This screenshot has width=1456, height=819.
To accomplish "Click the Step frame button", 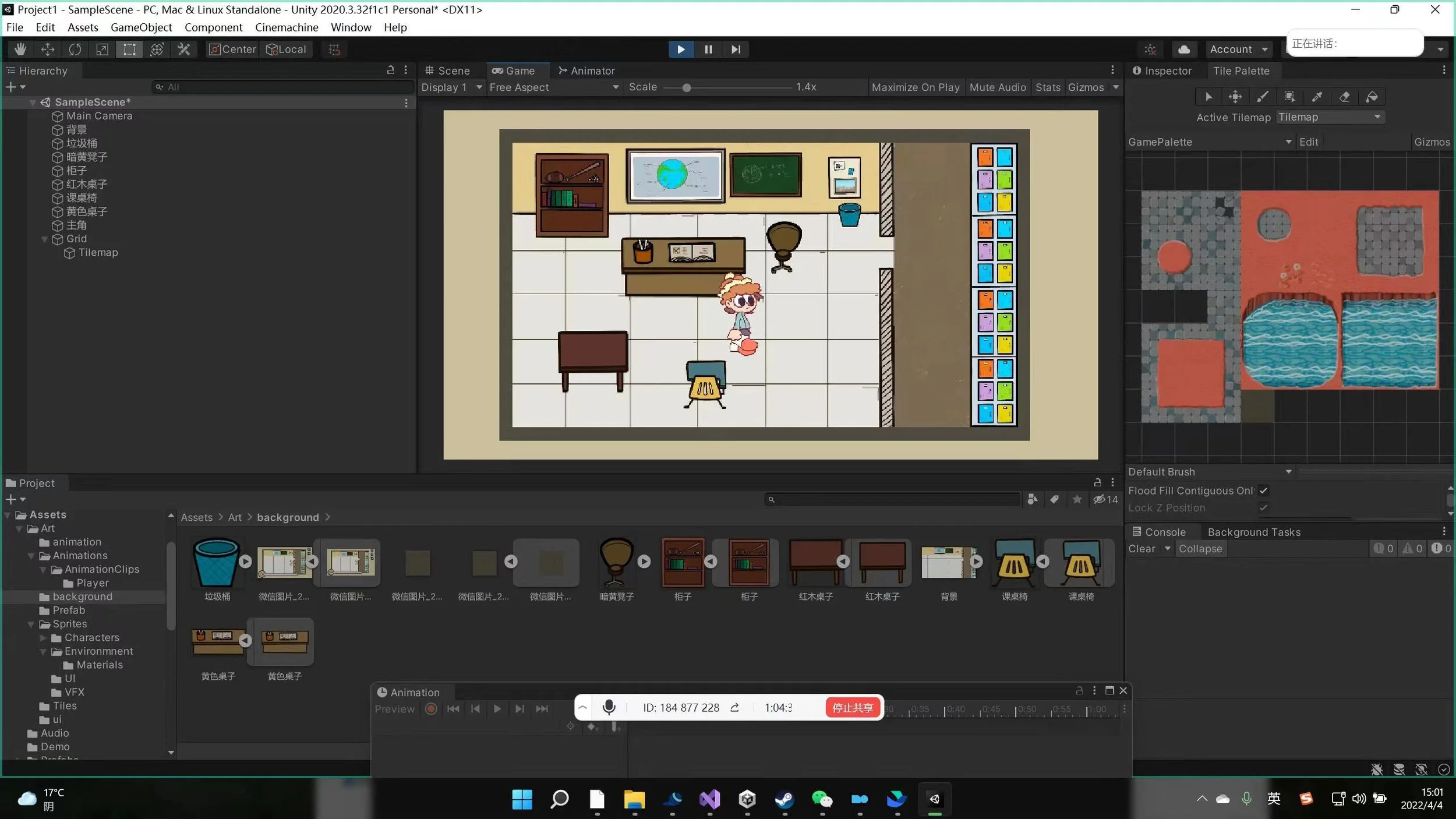I will tap(736, 50).
